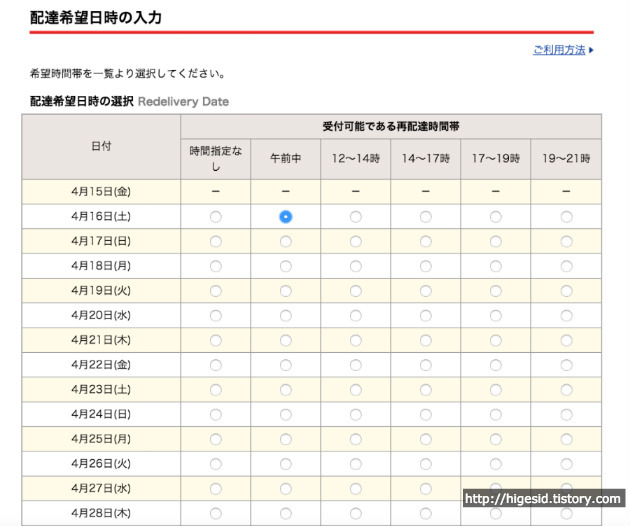Pick 4月17日 19〜21時 slot

pos(567,242)
